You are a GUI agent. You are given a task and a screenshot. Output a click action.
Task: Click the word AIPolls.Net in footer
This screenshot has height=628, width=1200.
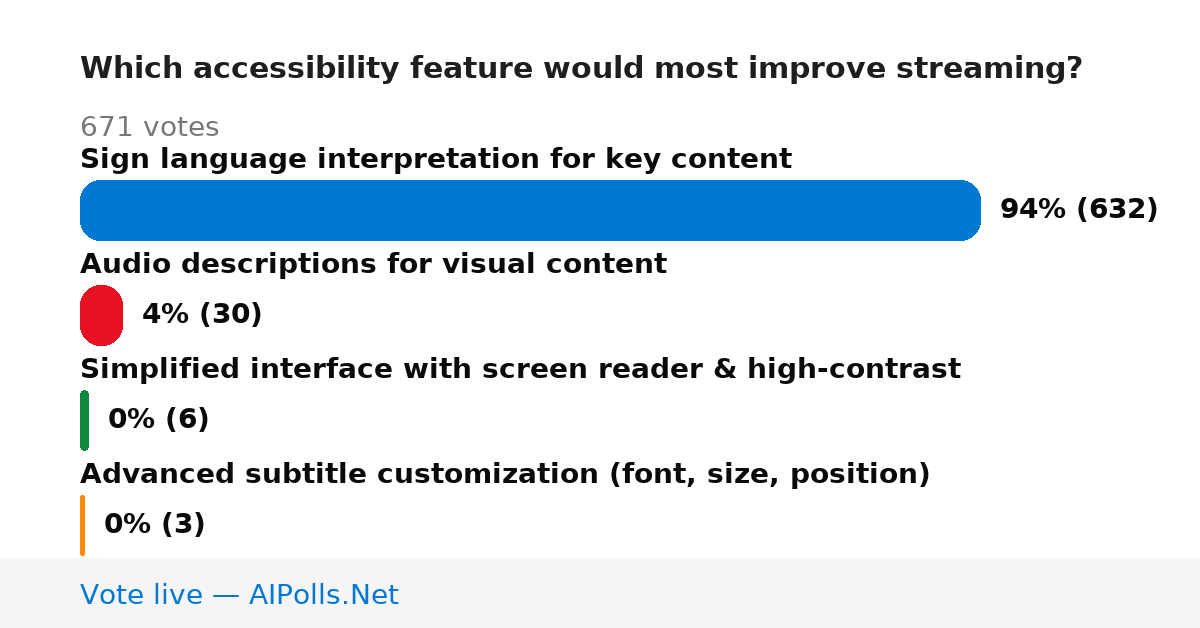coord(324,595)
